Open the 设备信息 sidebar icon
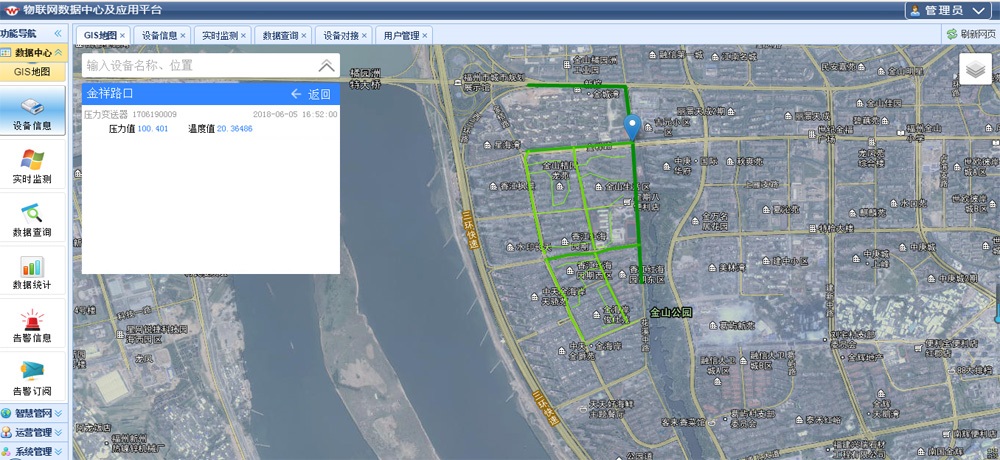Image resolution: width=1000 pixels, height=460 pixels. coord(32,108)
